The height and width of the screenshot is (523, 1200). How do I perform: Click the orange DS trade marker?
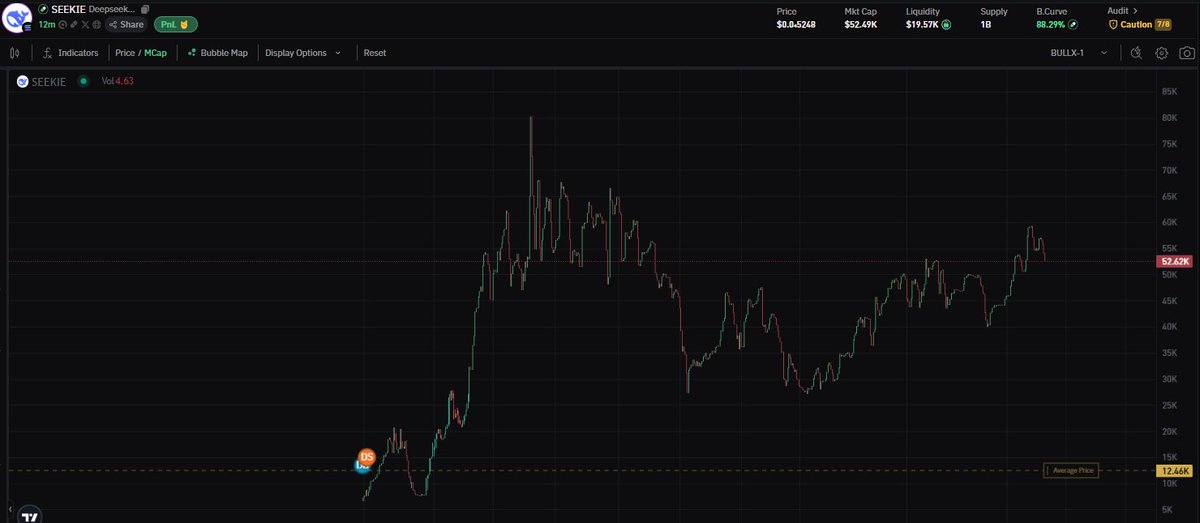[x=367, y=456]
